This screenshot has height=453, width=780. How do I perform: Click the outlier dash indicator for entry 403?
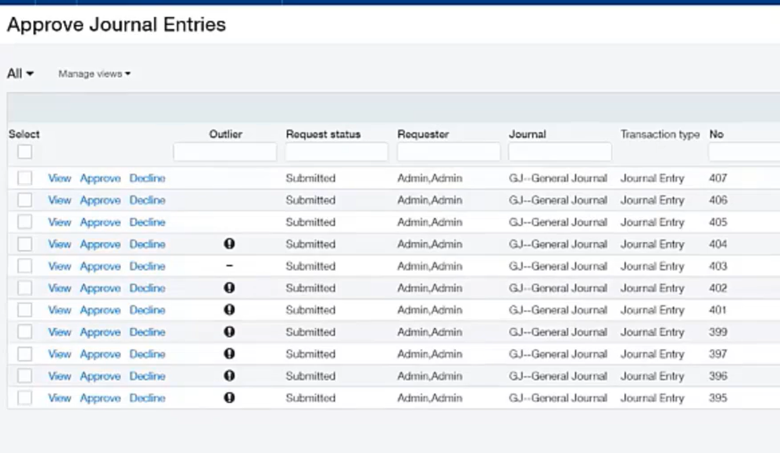coord(229,266)
